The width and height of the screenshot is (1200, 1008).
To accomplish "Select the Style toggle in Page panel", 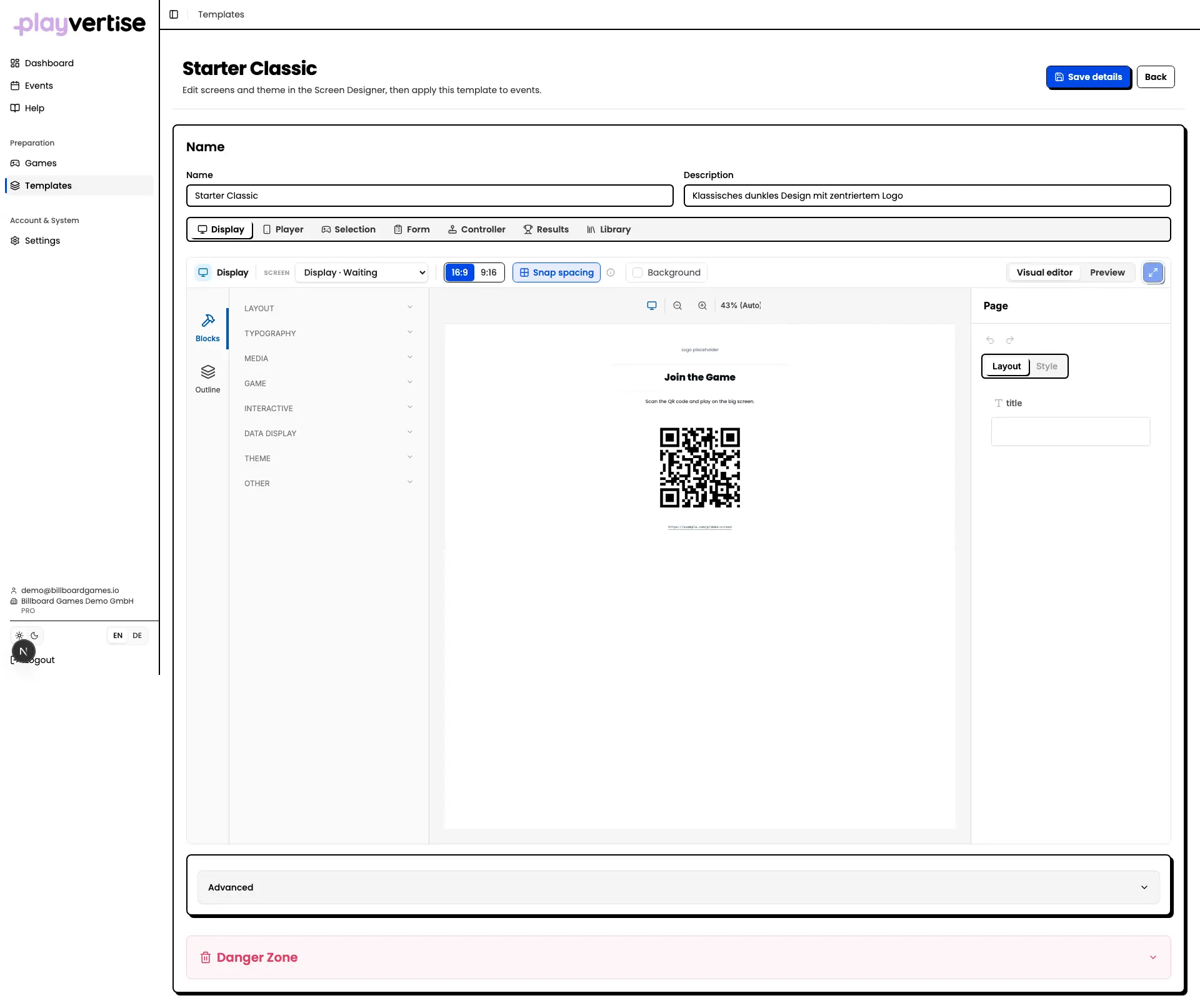I will [x=1047, y=366].
